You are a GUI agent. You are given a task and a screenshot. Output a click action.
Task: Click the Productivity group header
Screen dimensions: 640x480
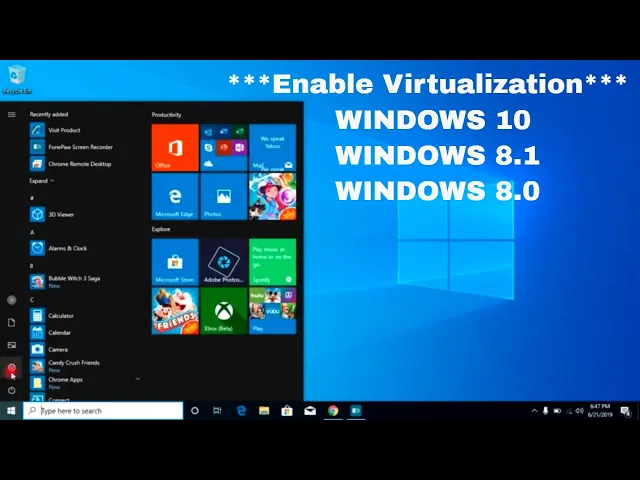pyautogui.click(x=167, y=115)
